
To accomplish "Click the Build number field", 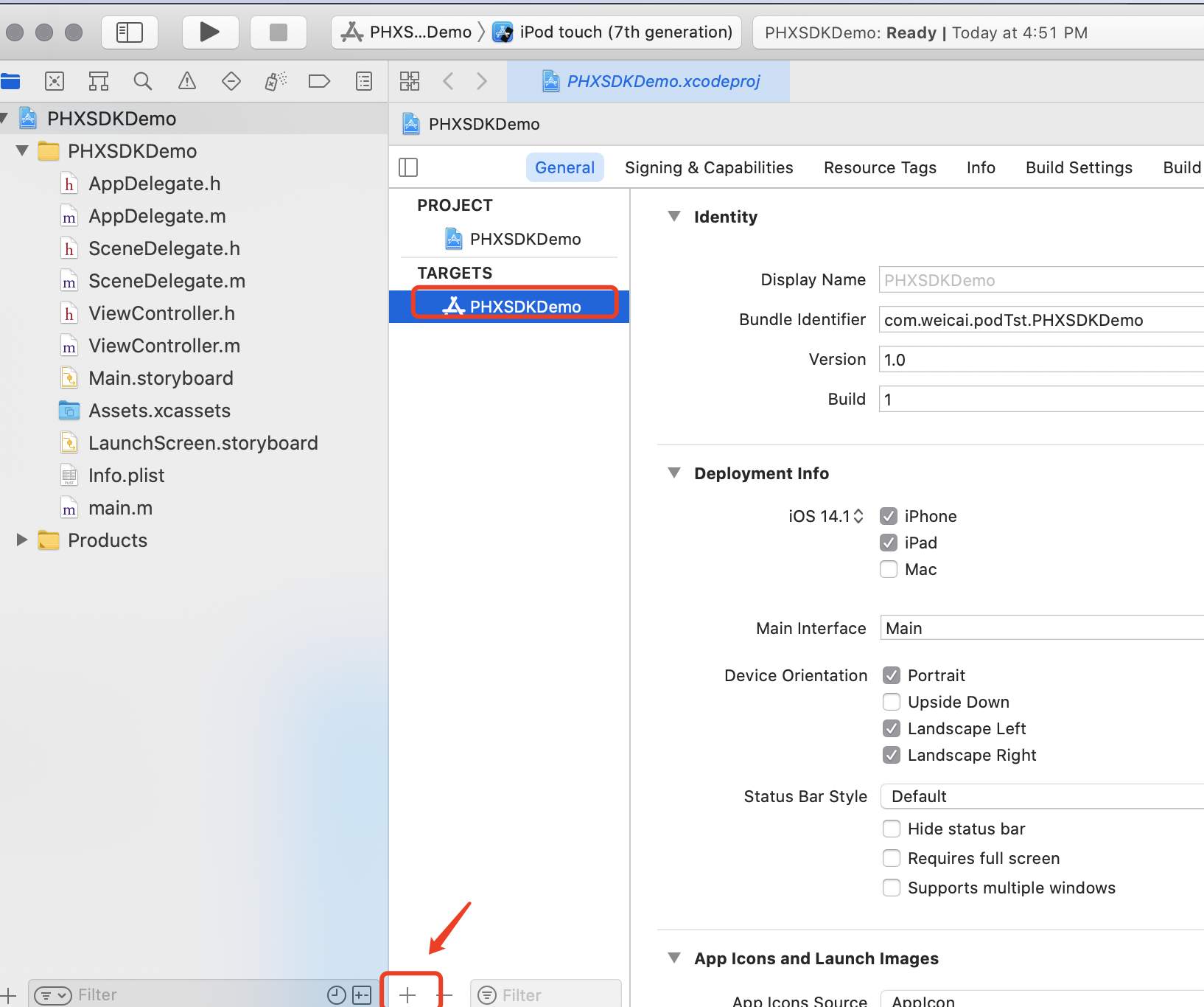I will (x=1042, y=400).
